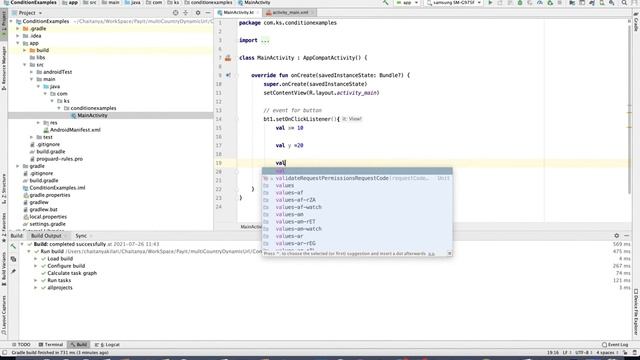Open the TODO tool window tab
Screen dimensions: 640x360
21,344
